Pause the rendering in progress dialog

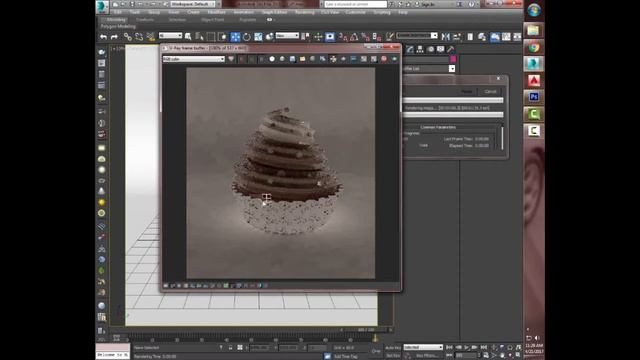coord(467,91)
